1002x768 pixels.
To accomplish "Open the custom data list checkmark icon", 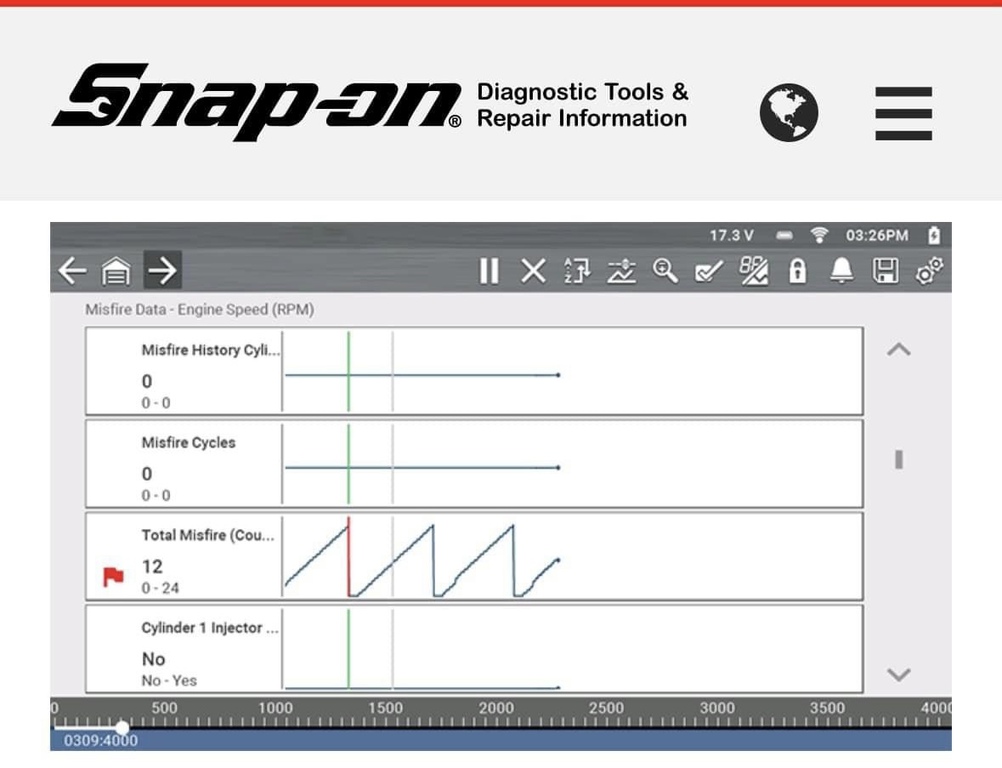I will [x=709, y=271].
